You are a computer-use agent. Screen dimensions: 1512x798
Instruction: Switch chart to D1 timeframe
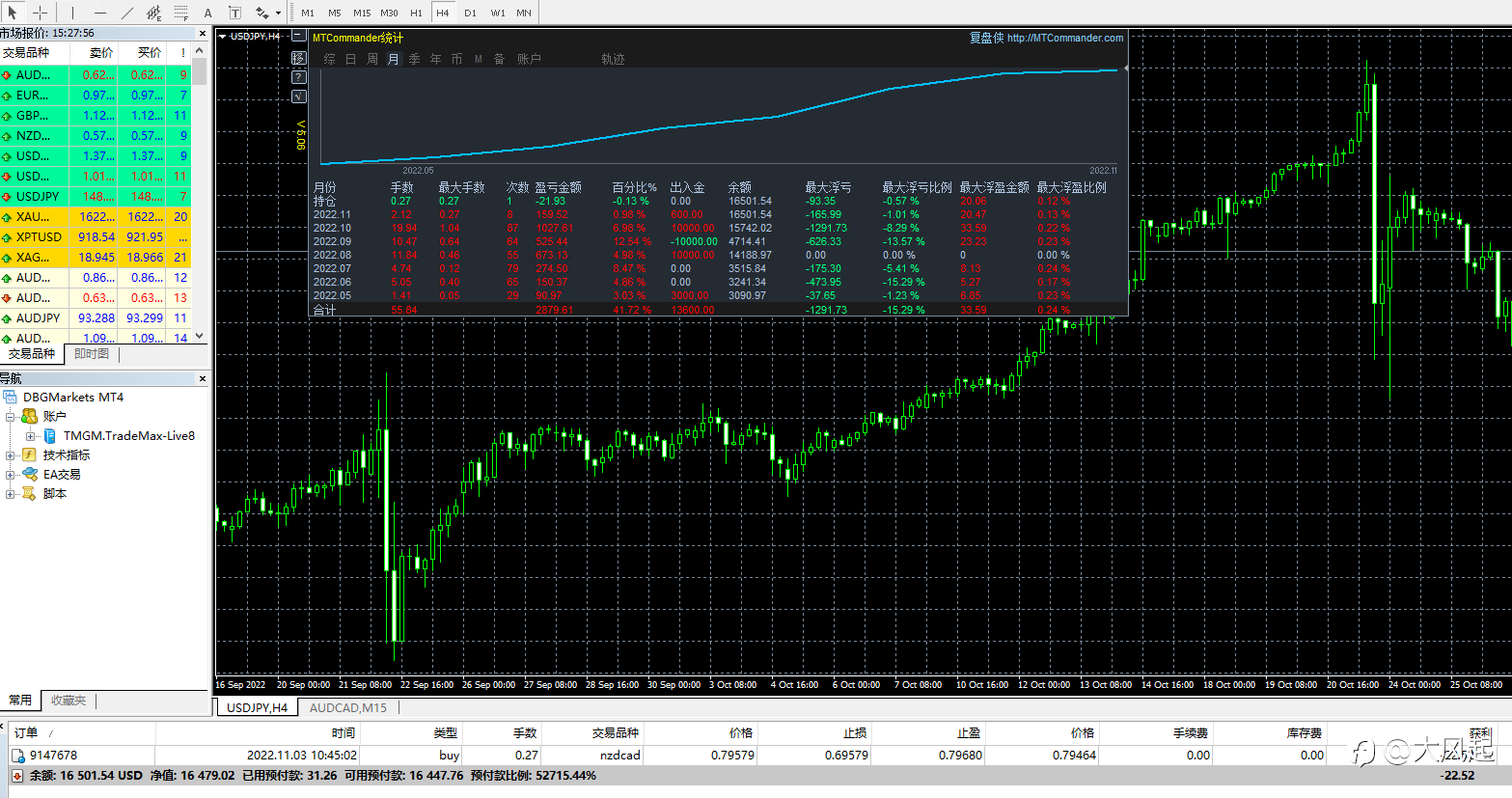click(x=470, y=13)
